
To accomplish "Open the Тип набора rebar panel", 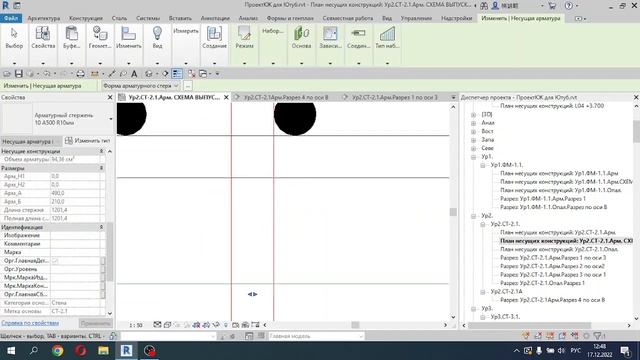I will pyautogui.click(x=387, y=38).
